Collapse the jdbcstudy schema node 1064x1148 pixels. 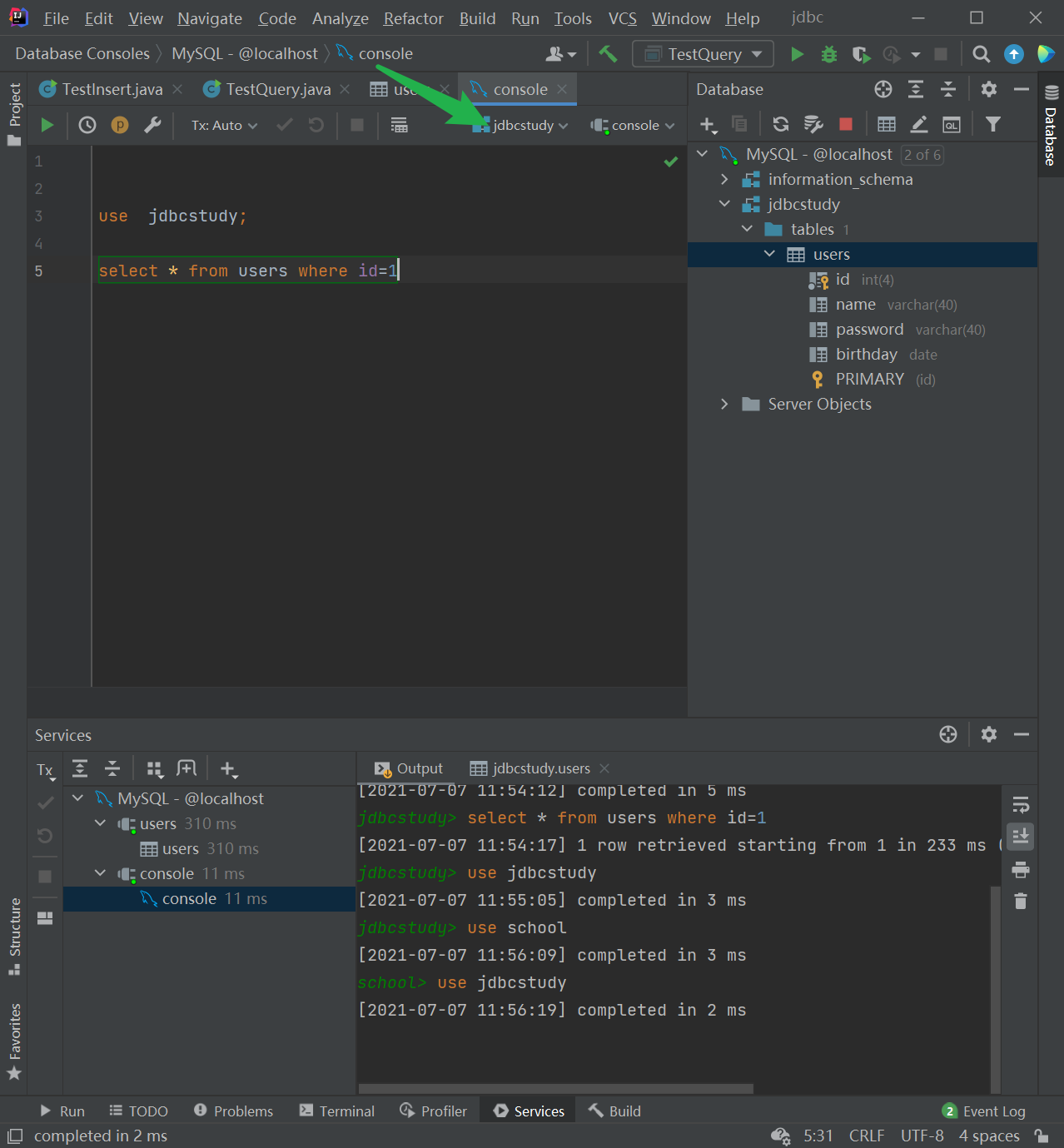(x=724, y=204)
